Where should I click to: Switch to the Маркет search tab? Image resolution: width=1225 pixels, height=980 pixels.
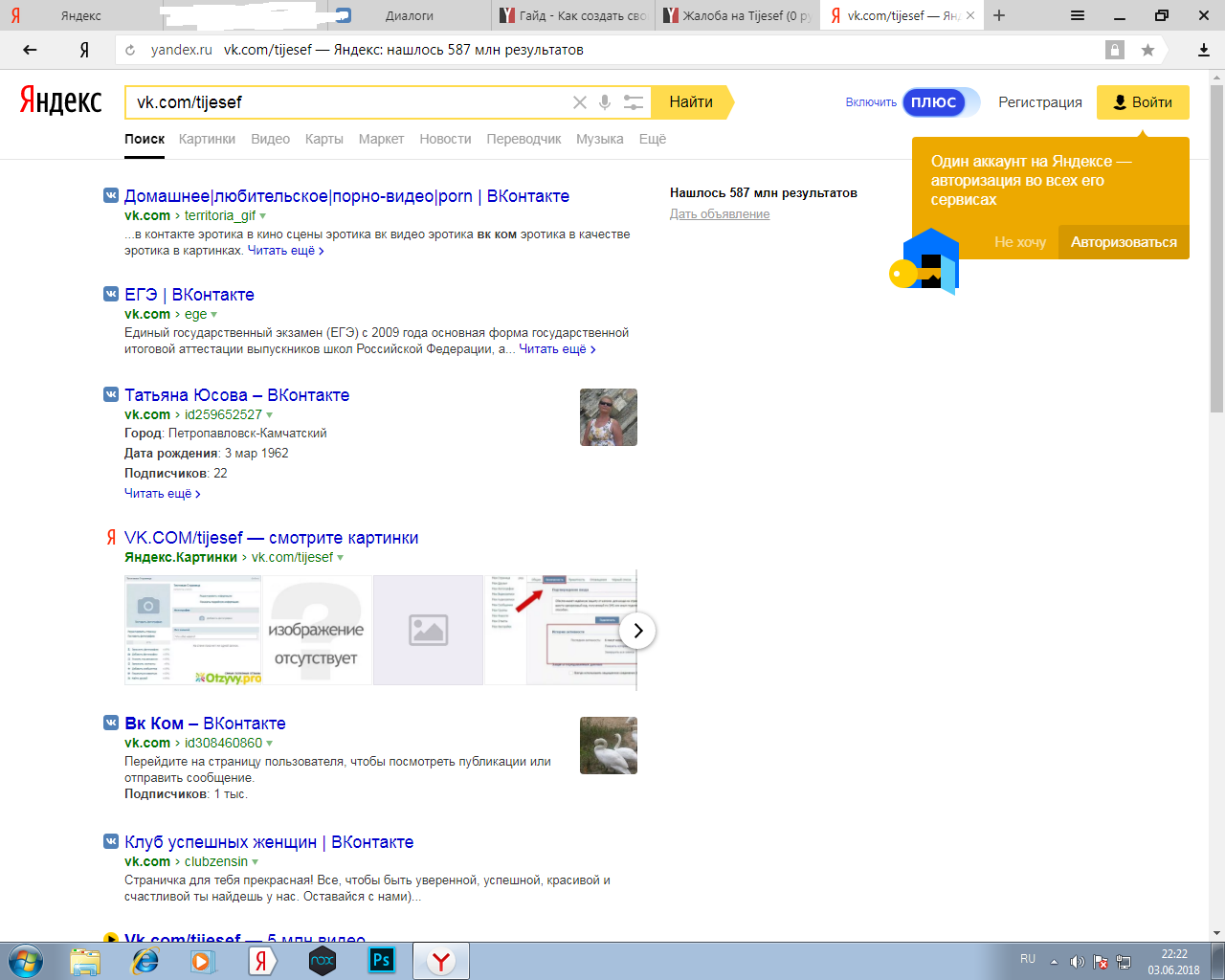click(x=381, y=139)
